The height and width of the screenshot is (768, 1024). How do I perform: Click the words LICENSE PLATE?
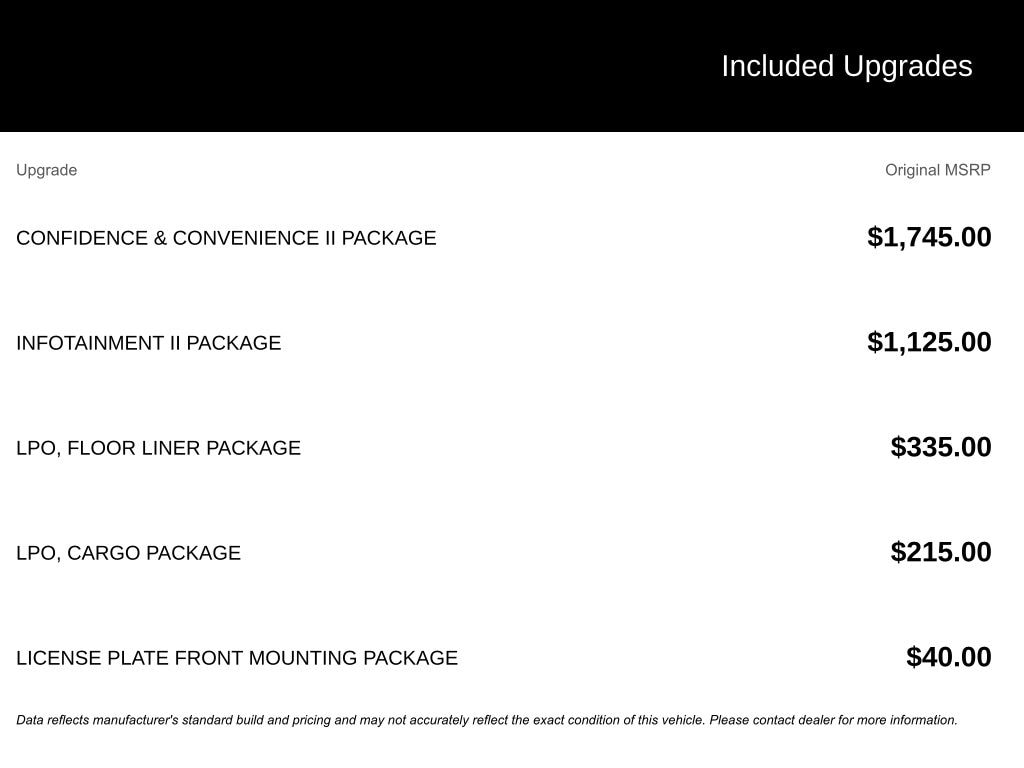click(x=92, y=658)
